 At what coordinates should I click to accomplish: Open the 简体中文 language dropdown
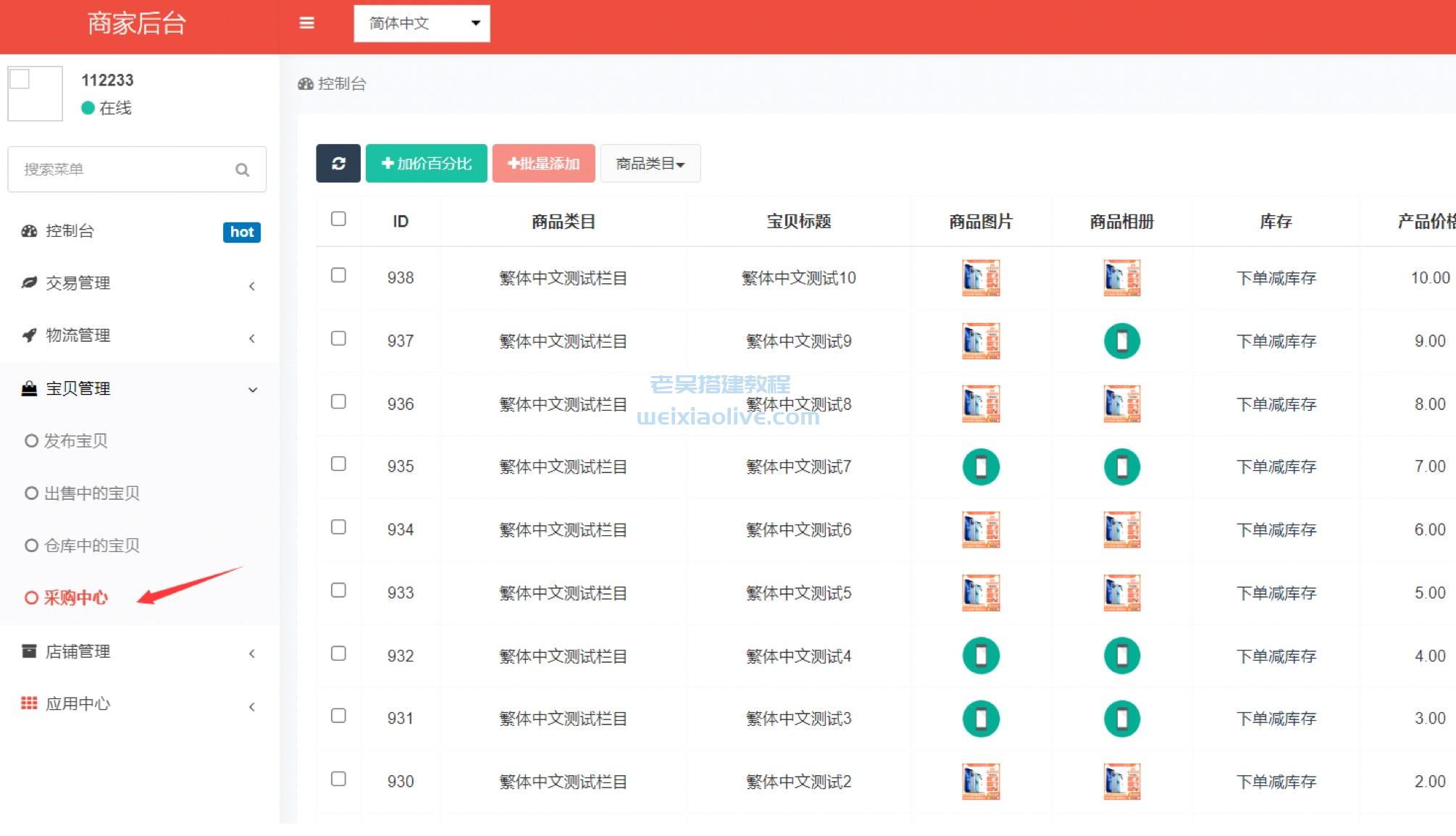tap(422, 23)
